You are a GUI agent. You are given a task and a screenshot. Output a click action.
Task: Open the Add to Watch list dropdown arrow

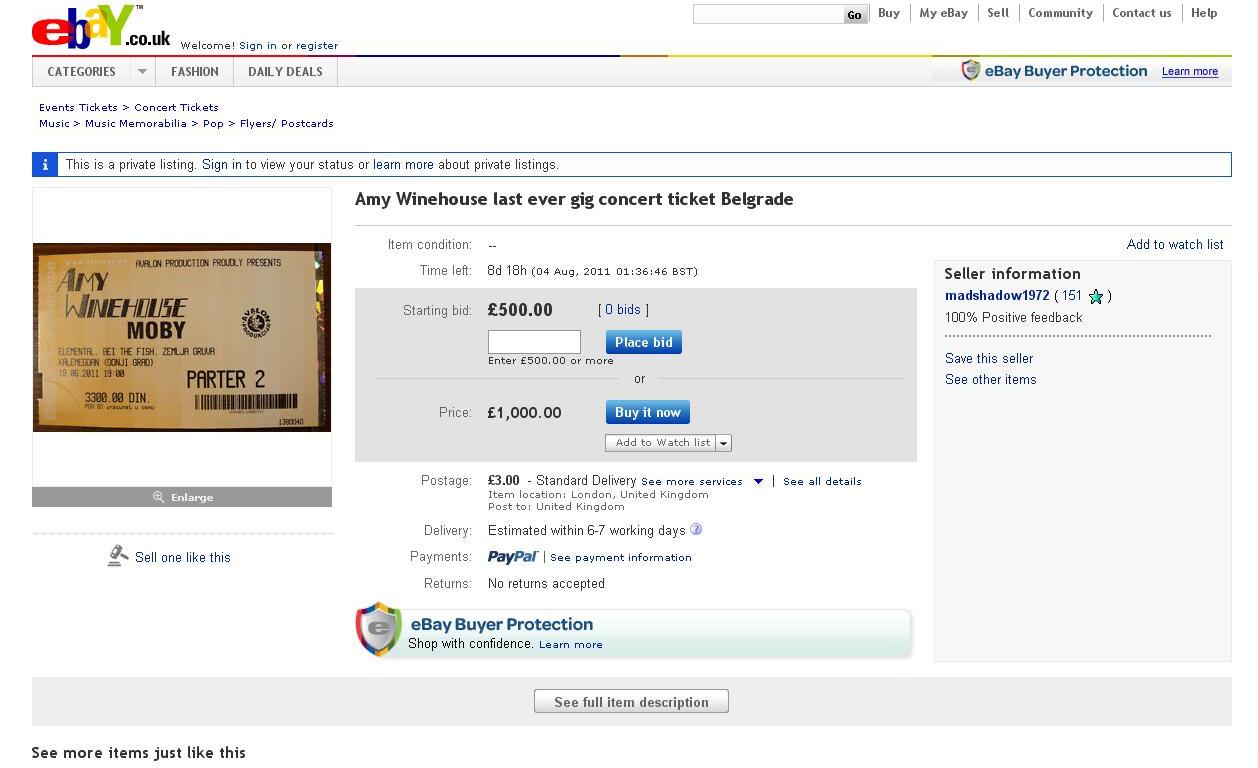(x=724, y=443)
